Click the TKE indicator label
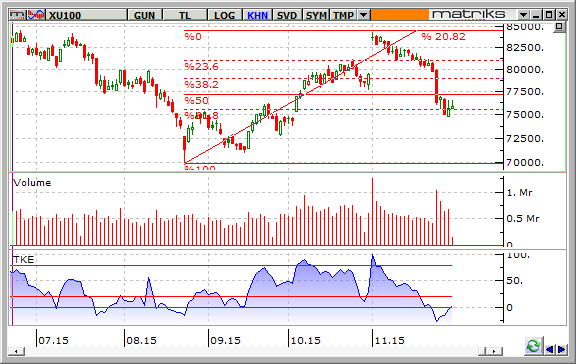 (24, 260)
